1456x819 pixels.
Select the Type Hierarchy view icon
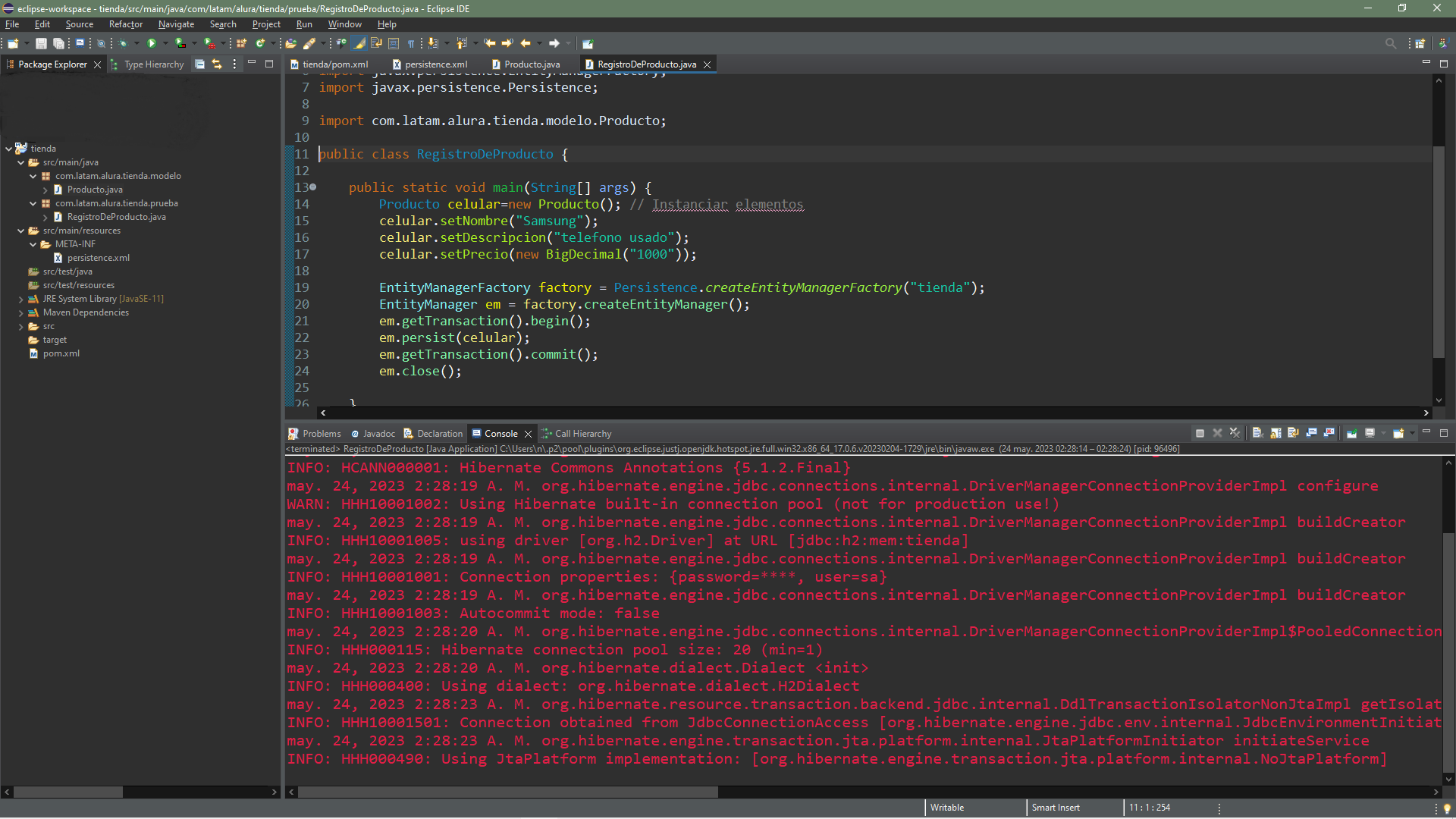(x=115, y=64)
